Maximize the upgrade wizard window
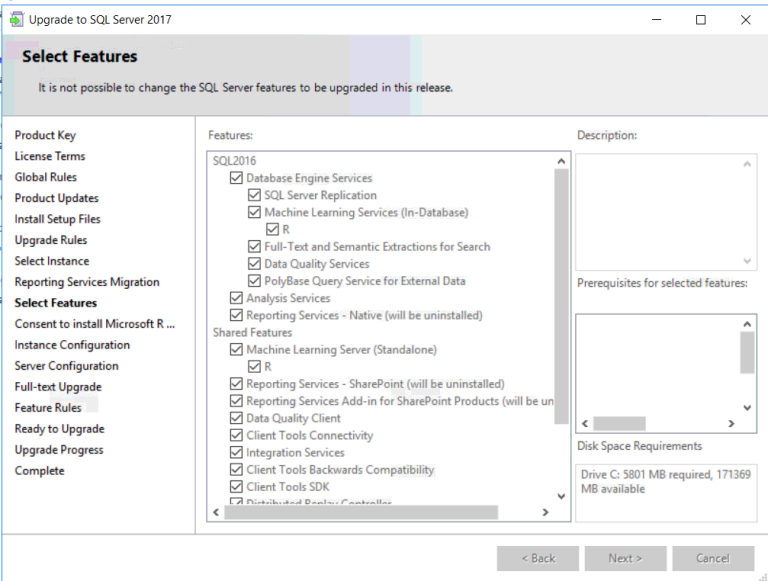The width and height of the screenshot is (768, 581). click(x=700, y=19)
